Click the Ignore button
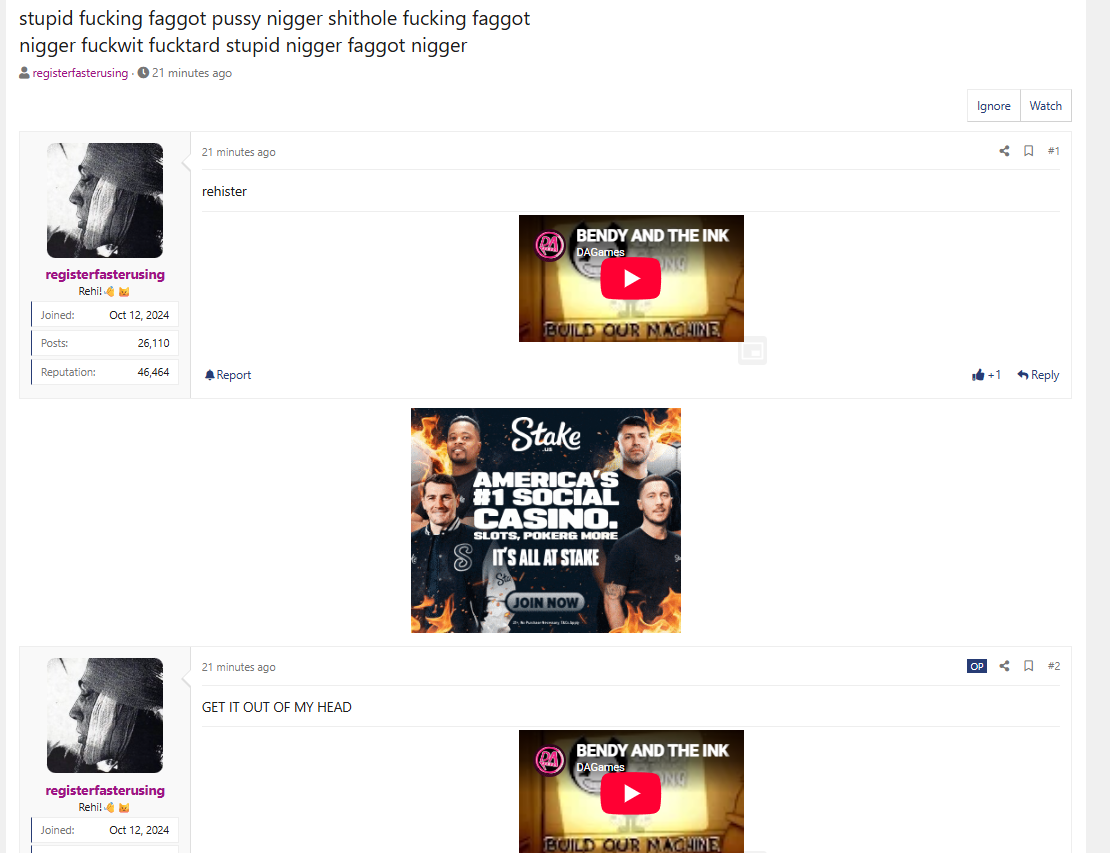Image resolution: width=1110 pixels, height=853 pixels. click(993, 105)
